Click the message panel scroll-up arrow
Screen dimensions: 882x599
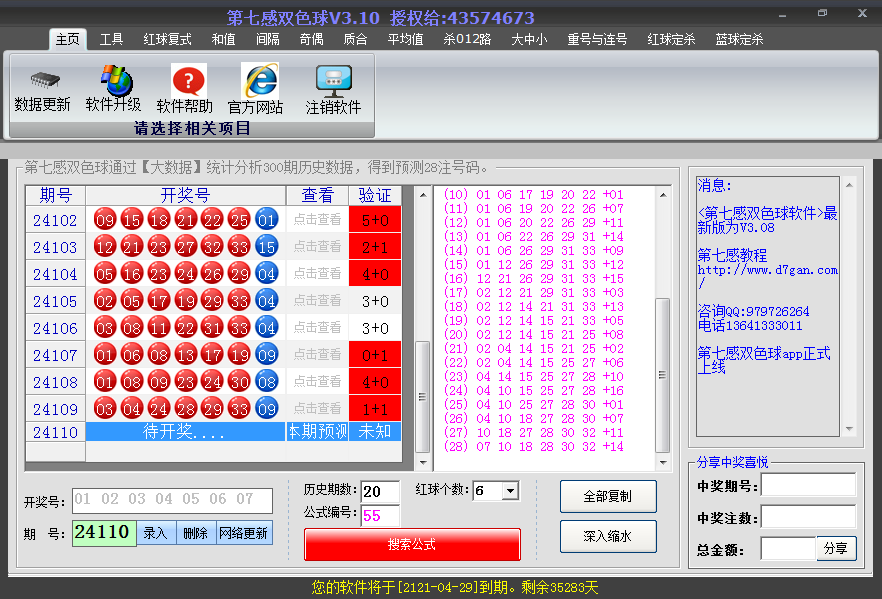849,185
